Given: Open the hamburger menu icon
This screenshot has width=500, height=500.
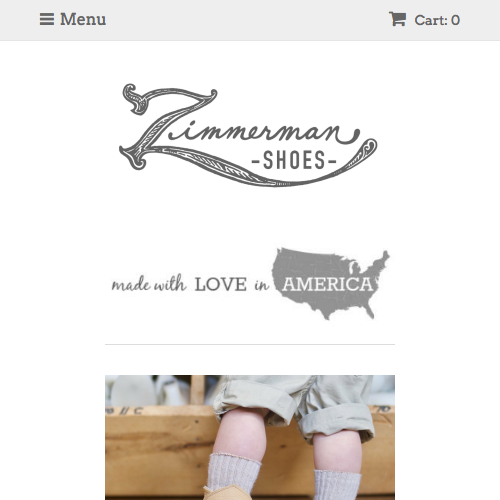Looking at the screenshot, I should pyautogui.click(x=47, y=19).
